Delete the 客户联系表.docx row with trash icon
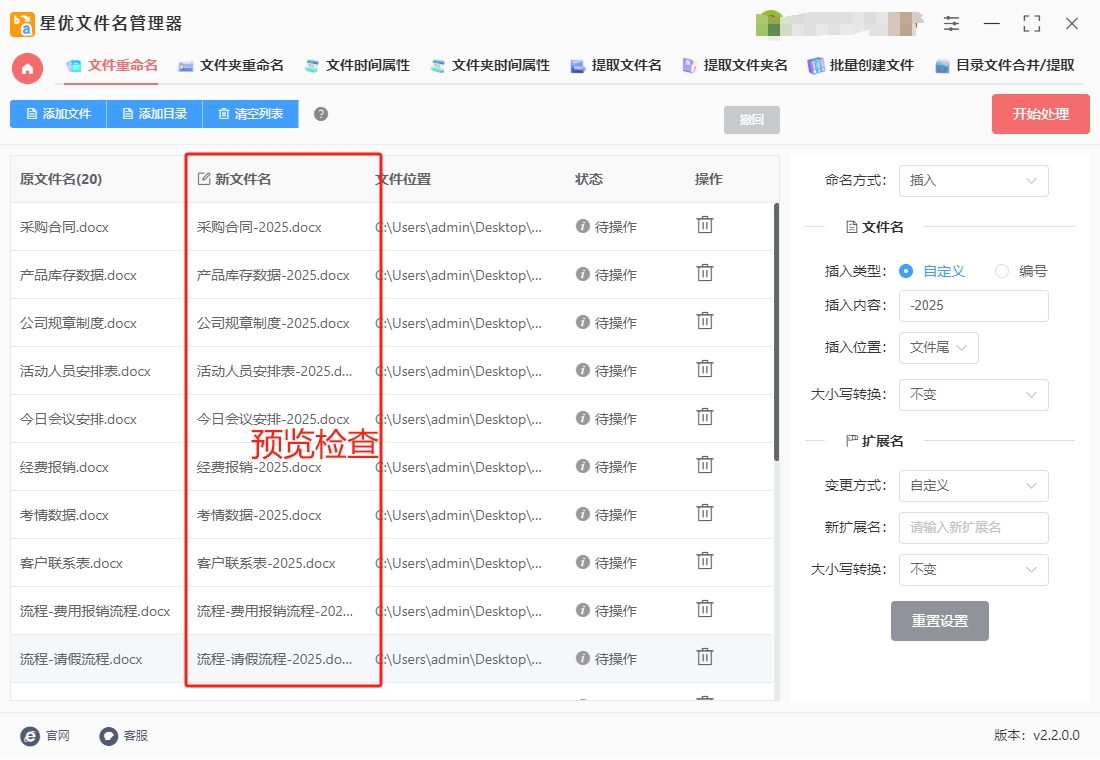This screenshot has width=1100, height=760. [x=704, y=561]
